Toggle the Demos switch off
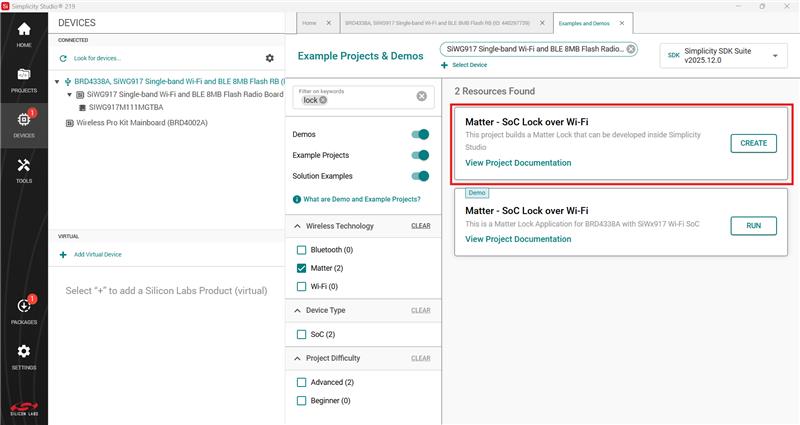The height and width of the screenshot is (425, 800). tap(420, 134)
